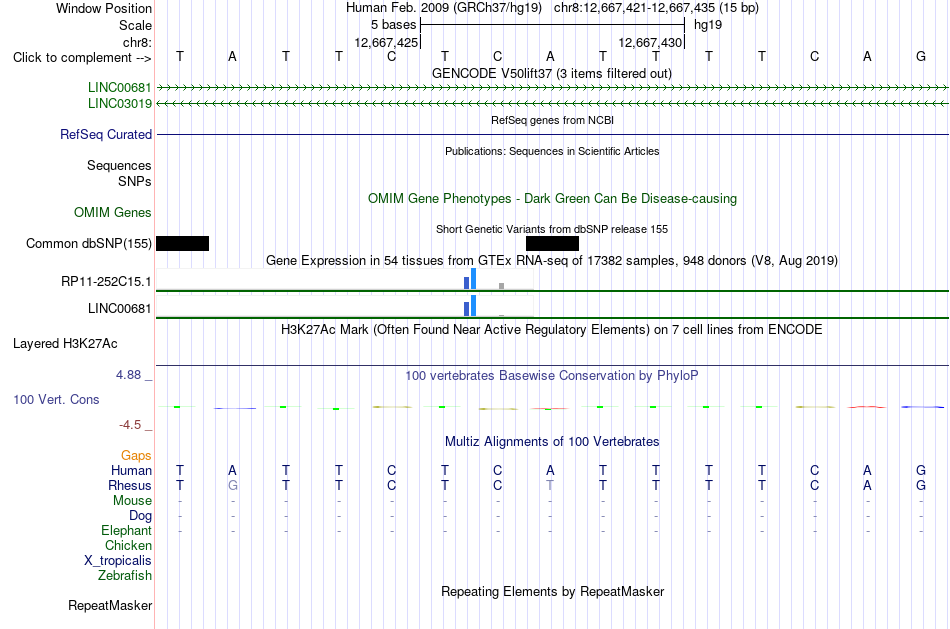This screenshot has width=950, height=629.
Task: Click the LINC00681 GTEx expression label
Action: 119,308
